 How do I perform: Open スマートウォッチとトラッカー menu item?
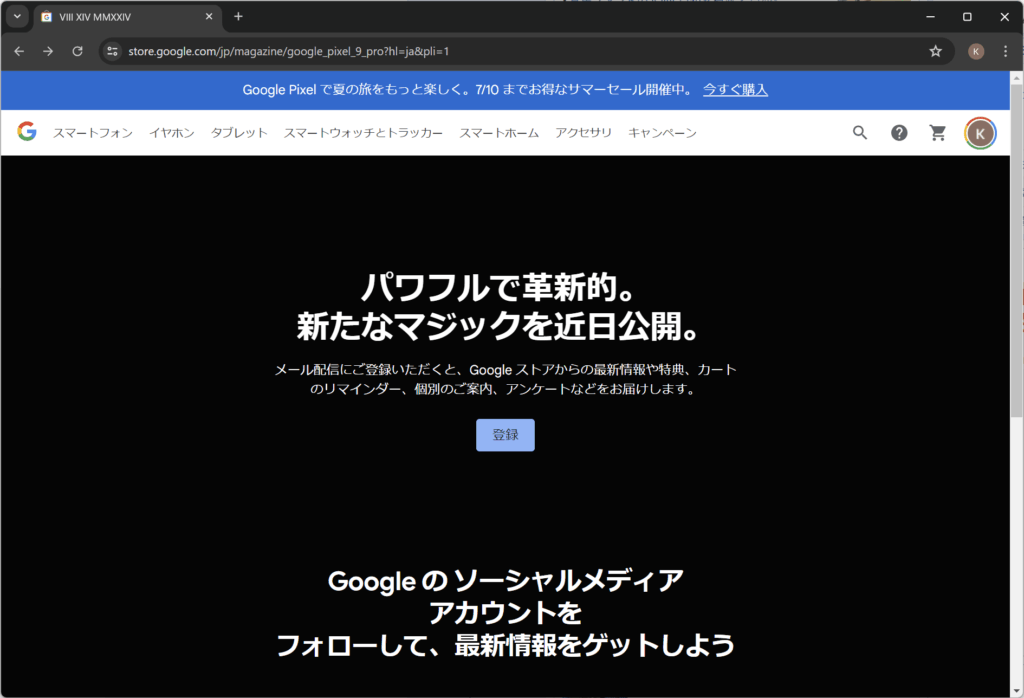(x=363, y=133)
